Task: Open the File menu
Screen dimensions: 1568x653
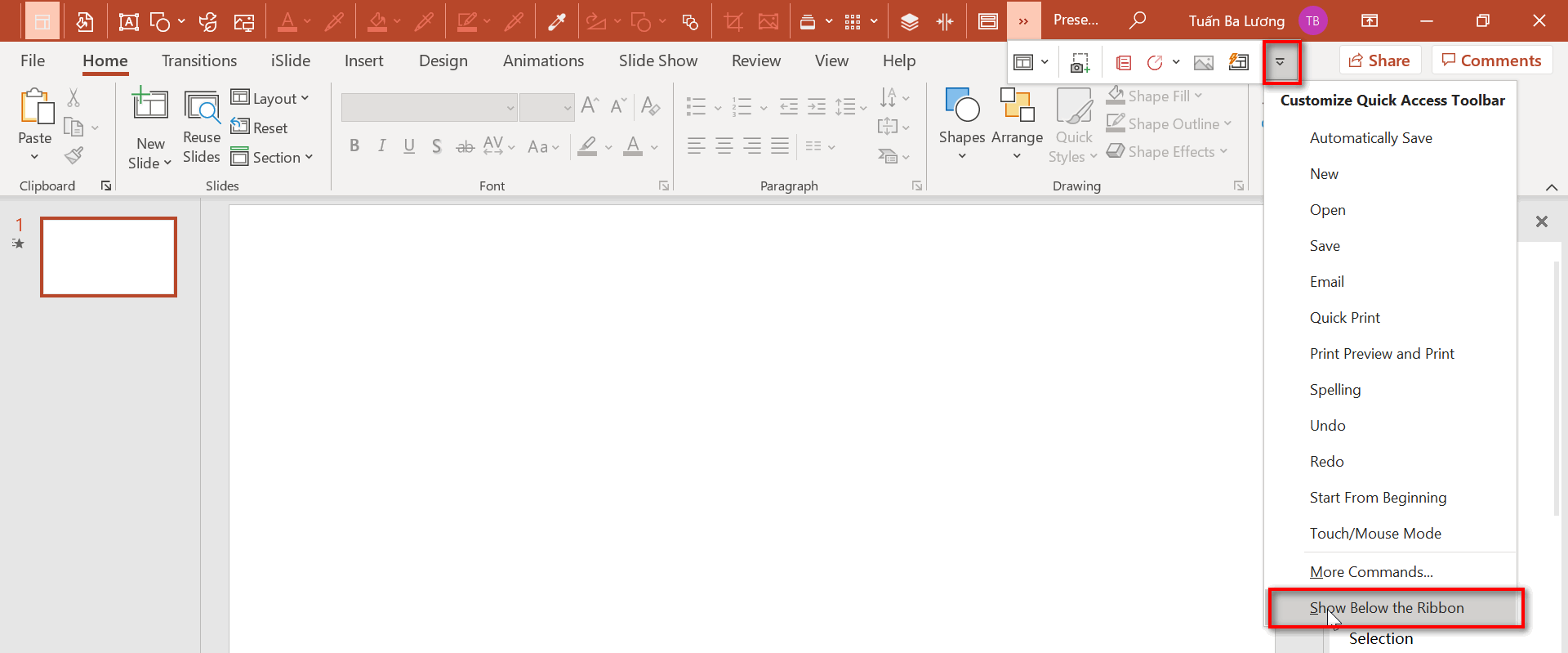Action: [33, 60]
